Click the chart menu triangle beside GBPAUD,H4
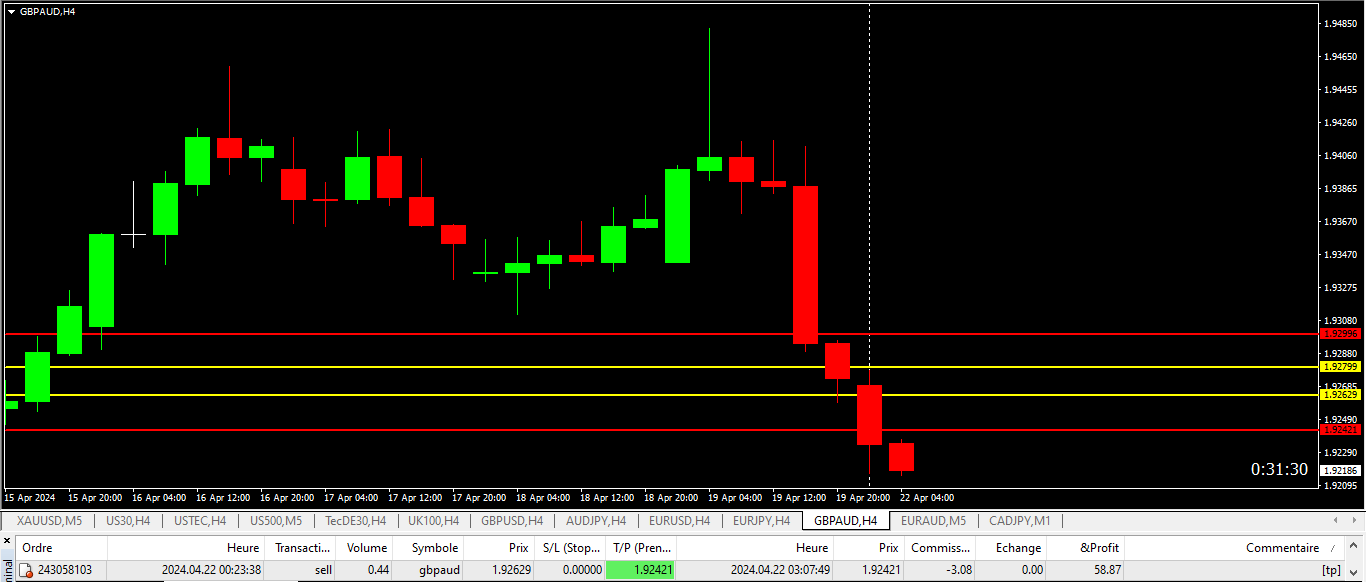 click(x=11, y=11)
